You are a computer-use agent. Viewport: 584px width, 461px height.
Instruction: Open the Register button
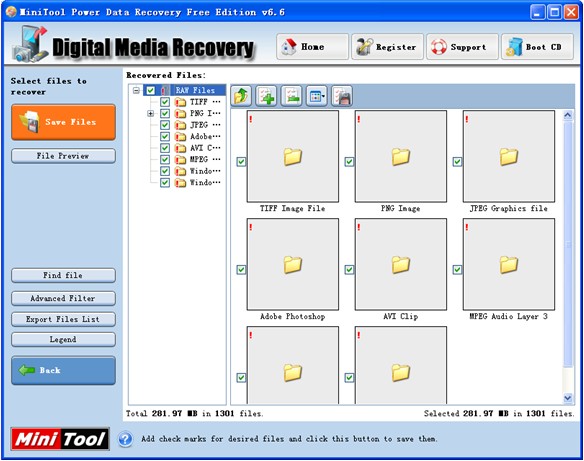pyautogui.click(x=387, y=47)
